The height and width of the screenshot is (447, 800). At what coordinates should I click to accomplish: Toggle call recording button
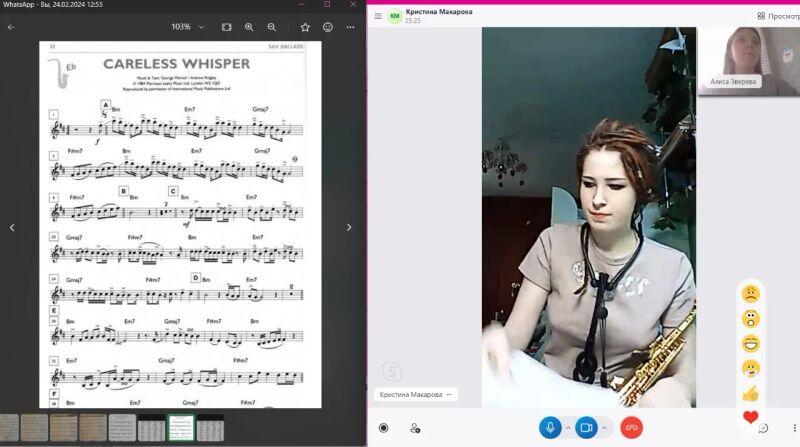point(383,428)
